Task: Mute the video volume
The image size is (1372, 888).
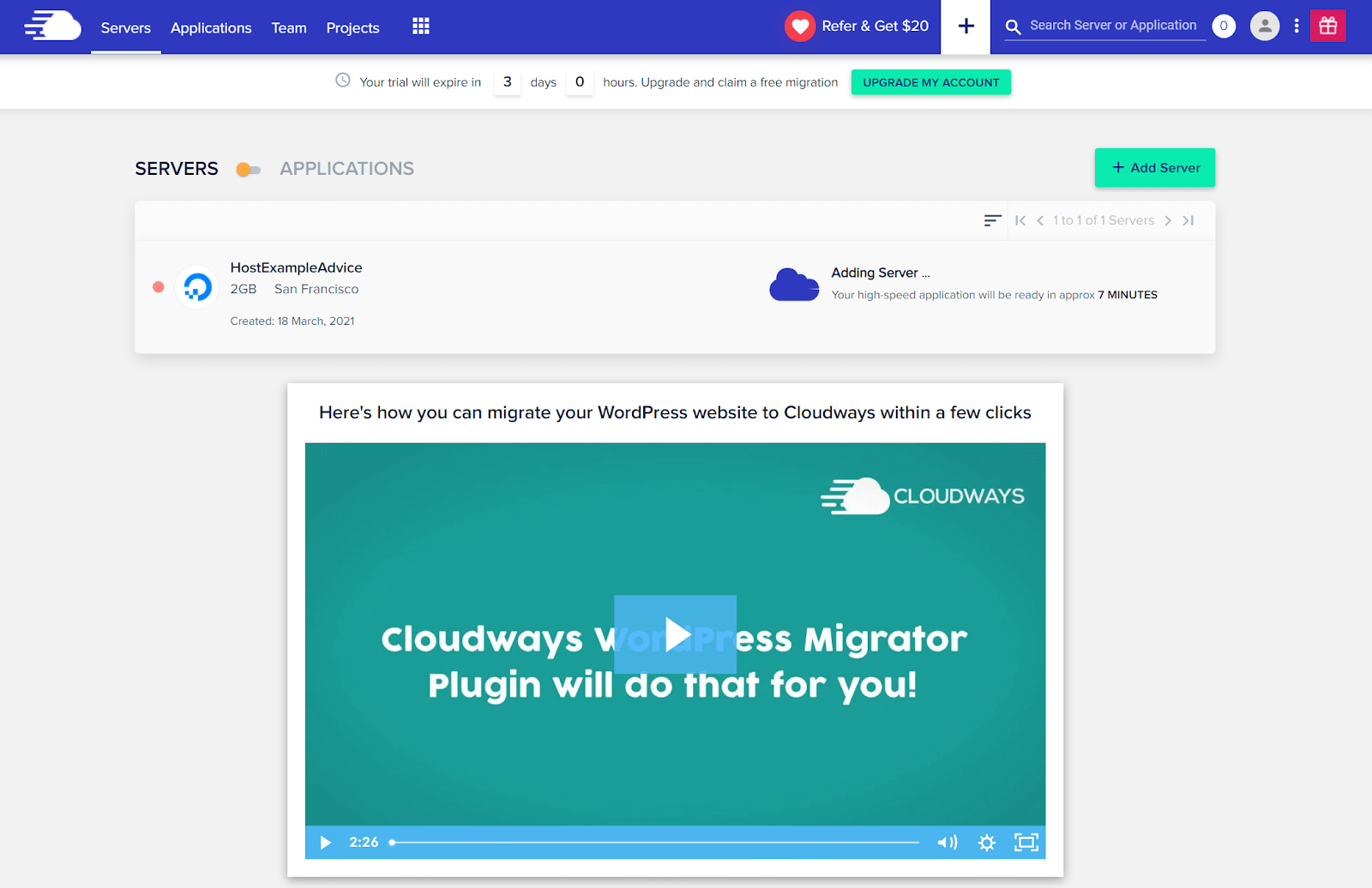Action: (947, 843)
